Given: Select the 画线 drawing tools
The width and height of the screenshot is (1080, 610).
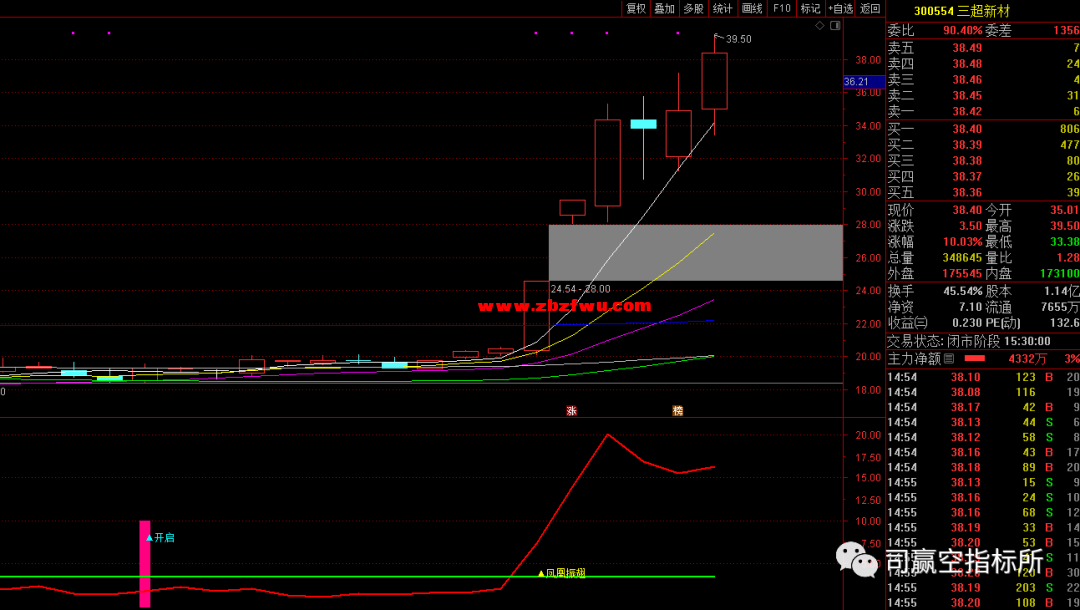Looking at the screenshot, I should 752,8.
